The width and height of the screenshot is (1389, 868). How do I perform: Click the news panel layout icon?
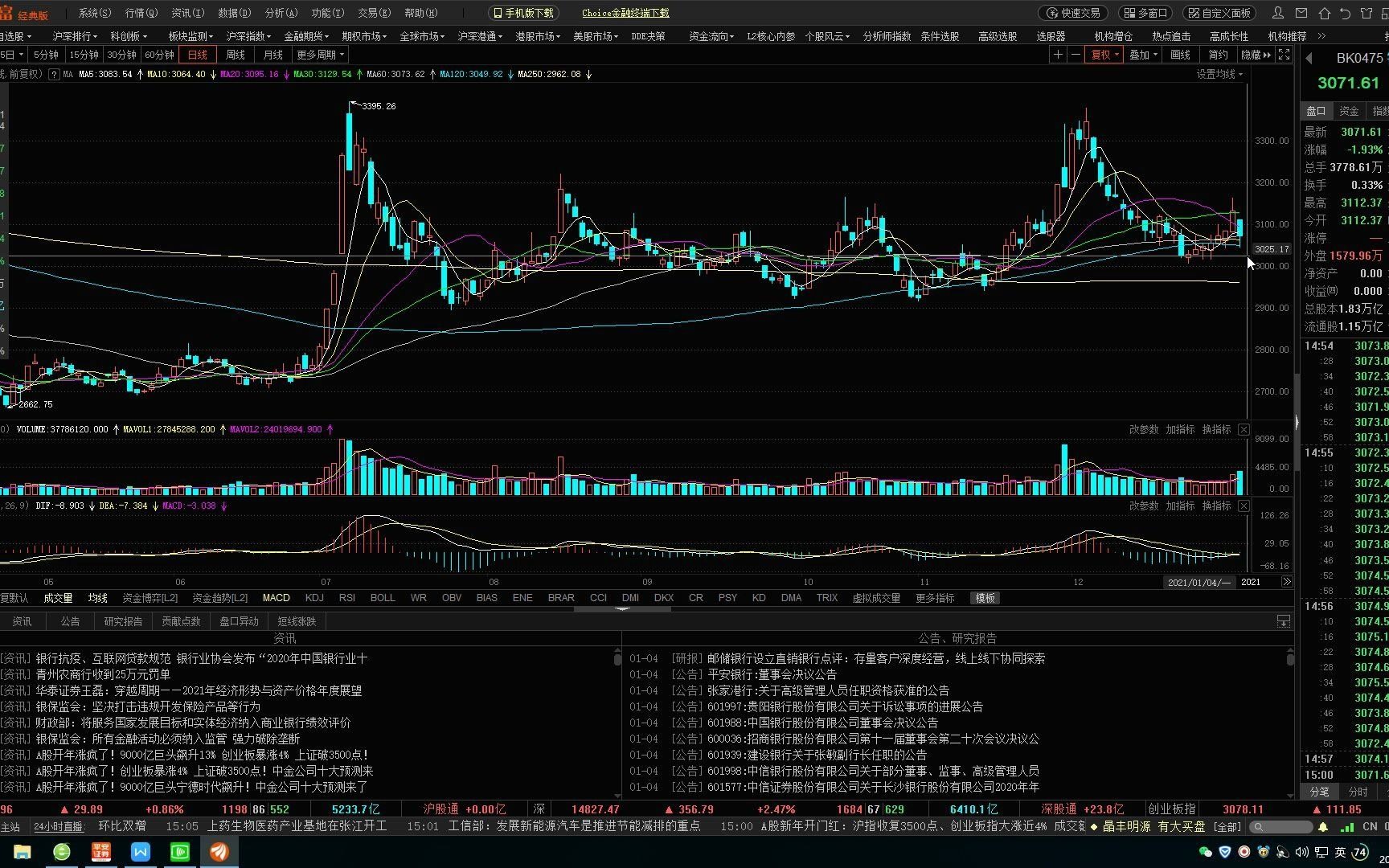coord(1284,621)
